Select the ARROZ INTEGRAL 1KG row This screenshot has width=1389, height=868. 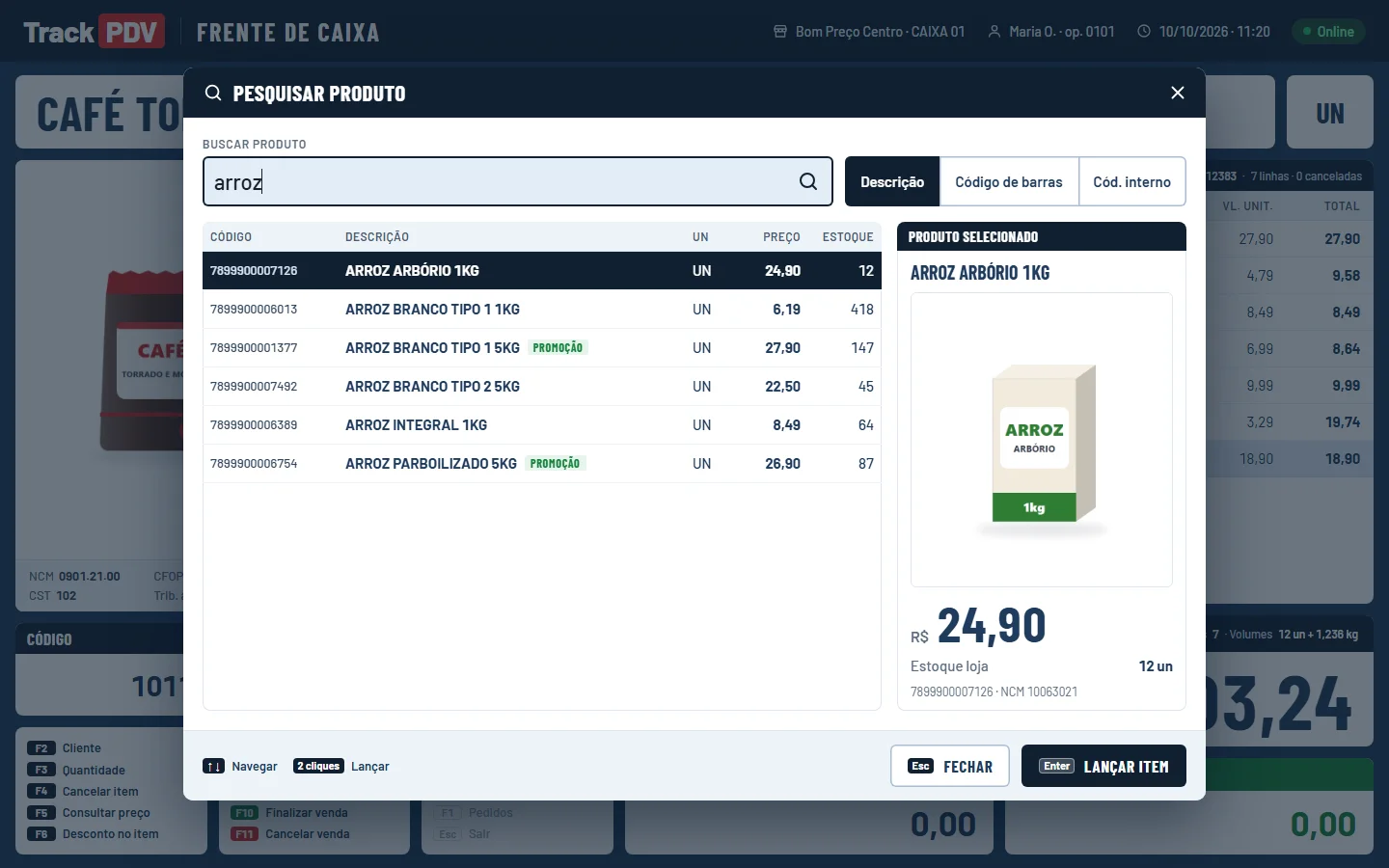coord(542,425)
